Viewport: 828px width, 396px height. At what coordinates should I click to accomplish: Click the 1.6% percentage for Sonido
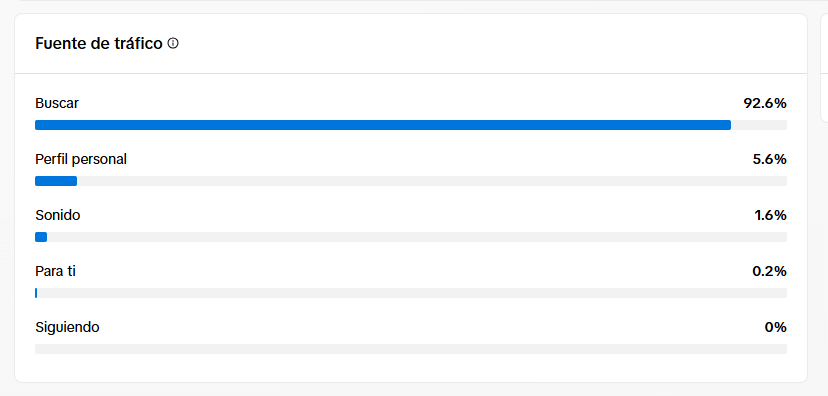pos(770,215)
